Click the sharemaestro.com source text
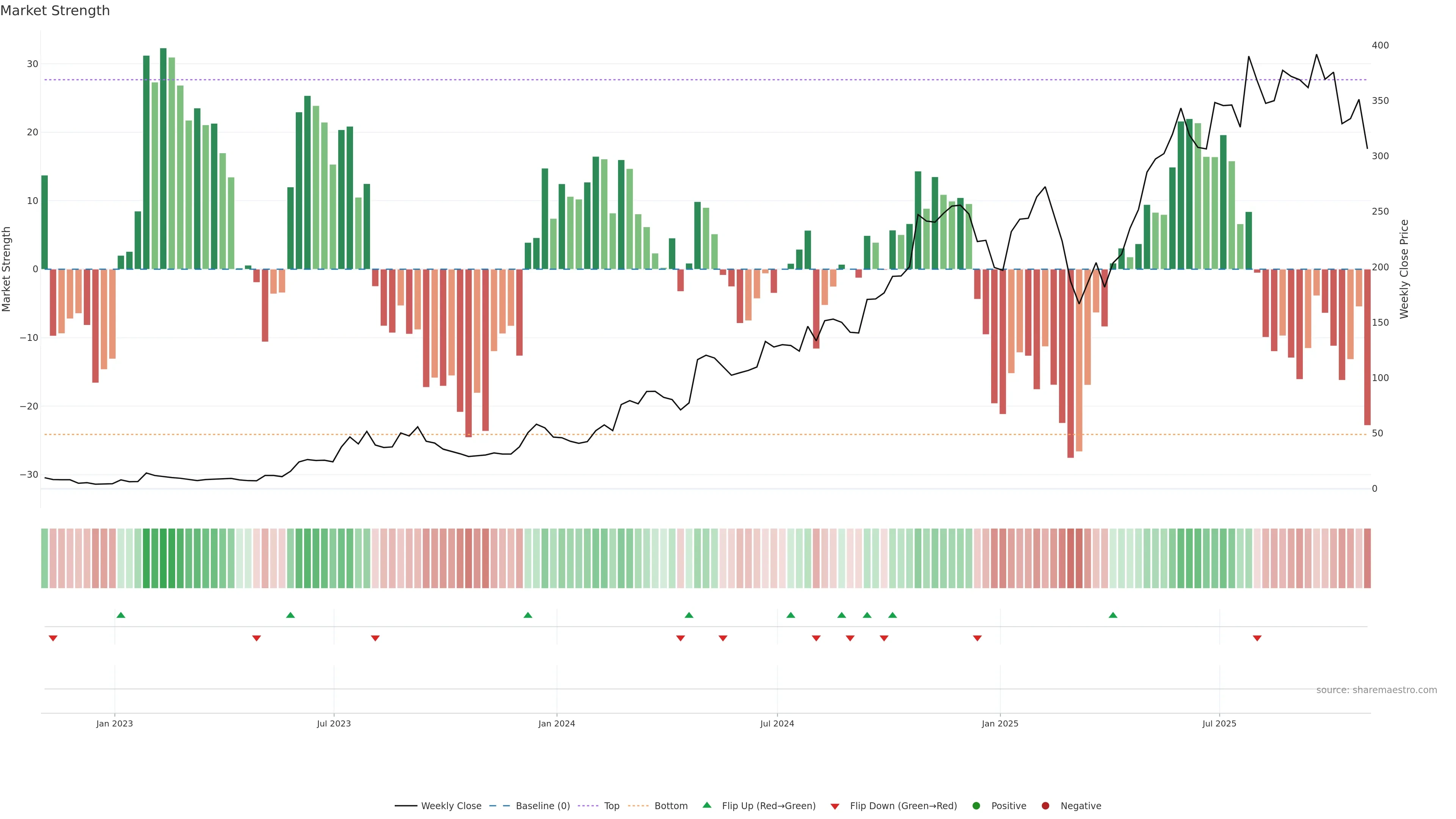The height and width of the screenshot is (819, 1456). coord(1376,690)
